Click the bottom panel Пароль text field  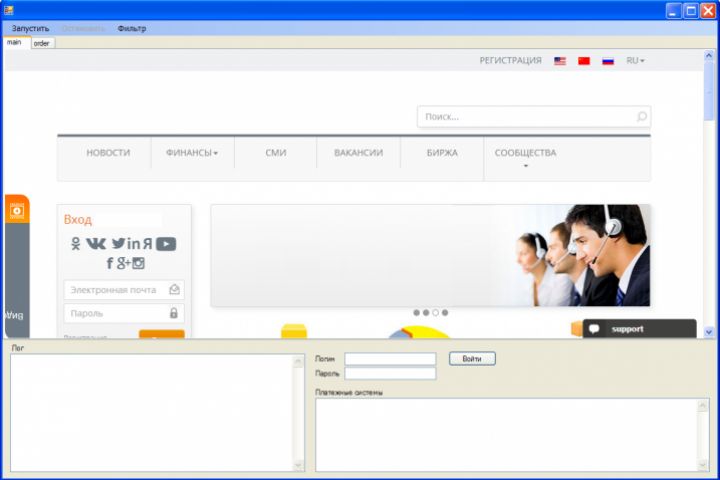click(390, 373)
